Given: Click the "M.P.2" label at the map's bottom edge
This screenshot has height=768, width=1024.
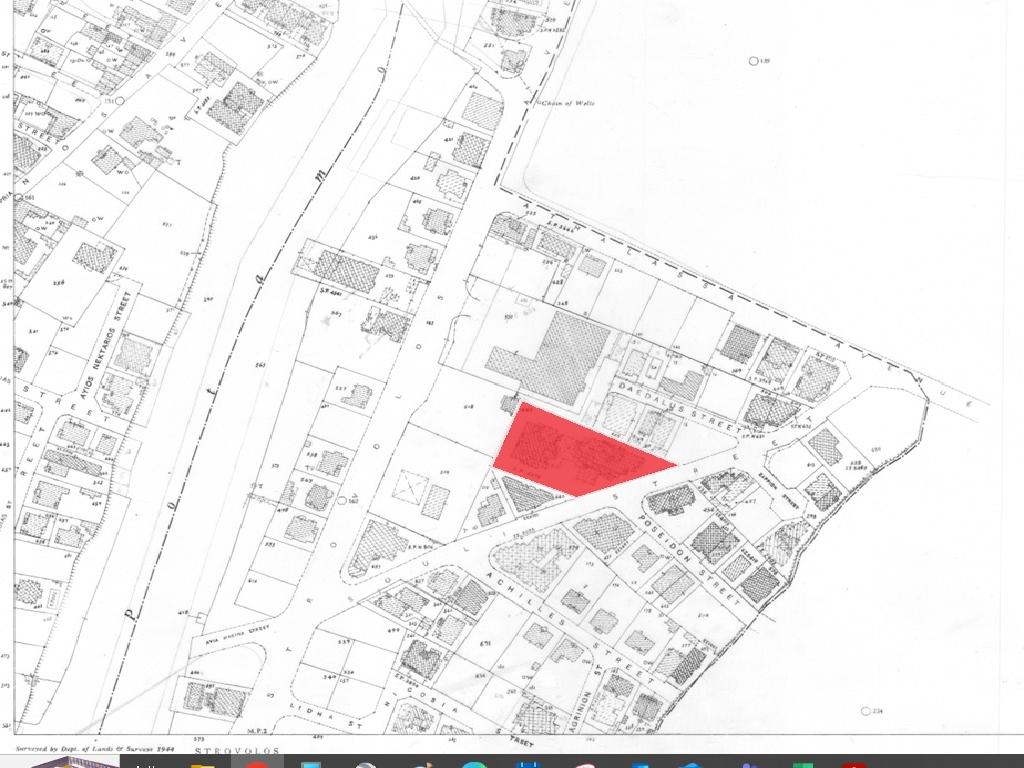Looking at the screenshot, I should [x=255, y=732].
